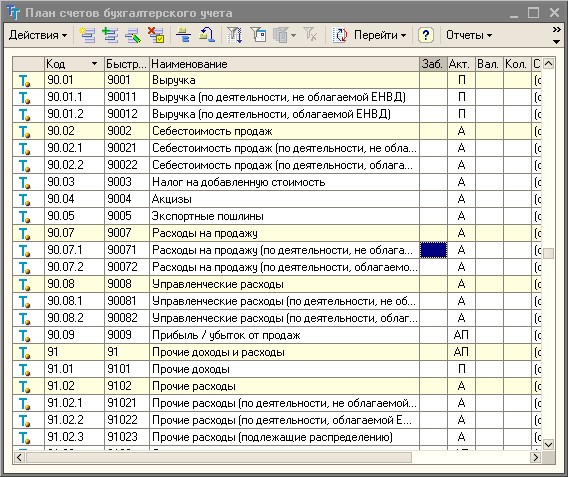568x477 pixels.
Task: Open toolbar options down arrow
Action: pos(557,42)
